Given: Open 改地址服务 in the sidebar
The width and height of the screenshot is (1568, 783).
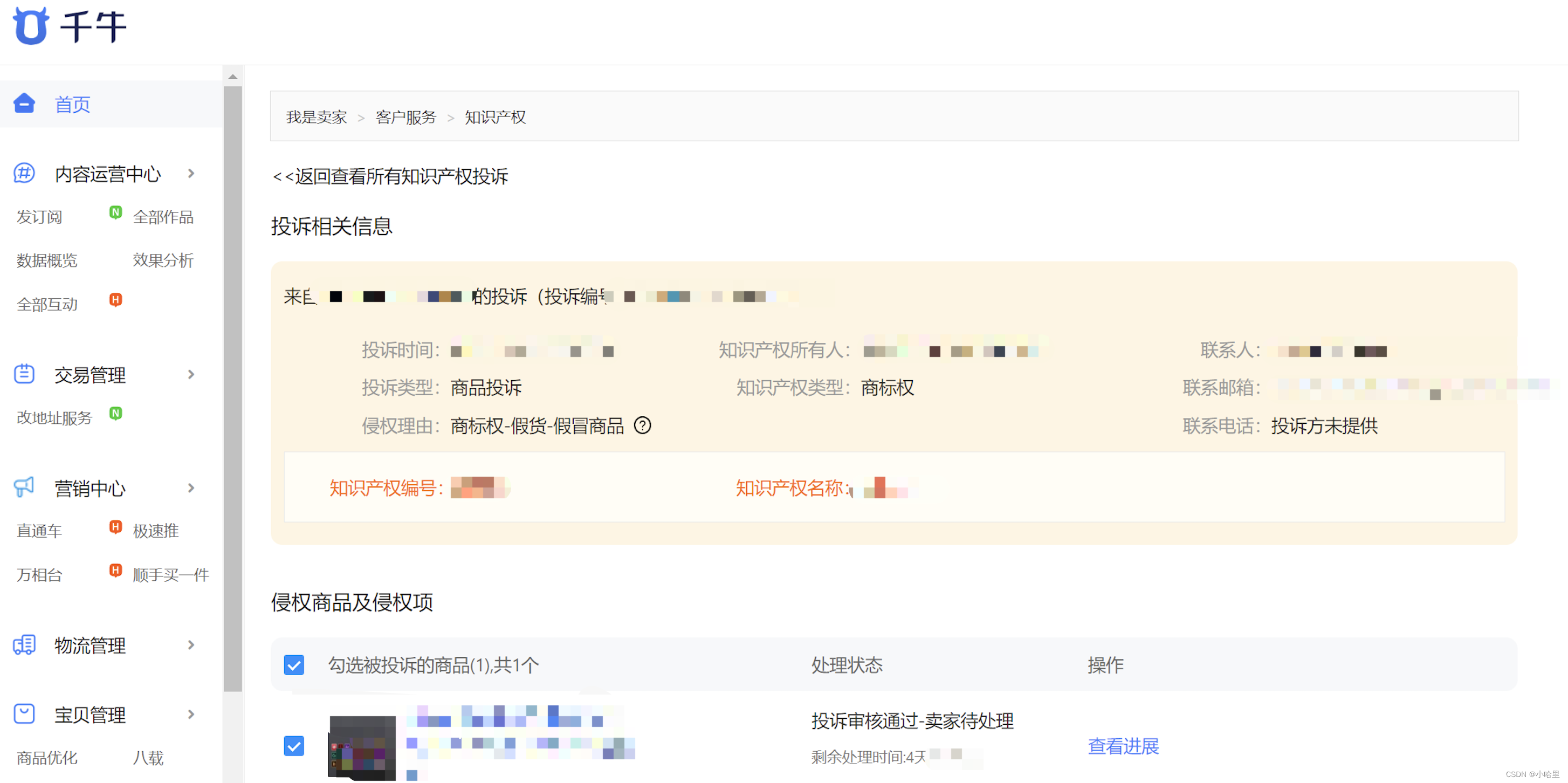Looking at the screenshot, I should 54,418.
